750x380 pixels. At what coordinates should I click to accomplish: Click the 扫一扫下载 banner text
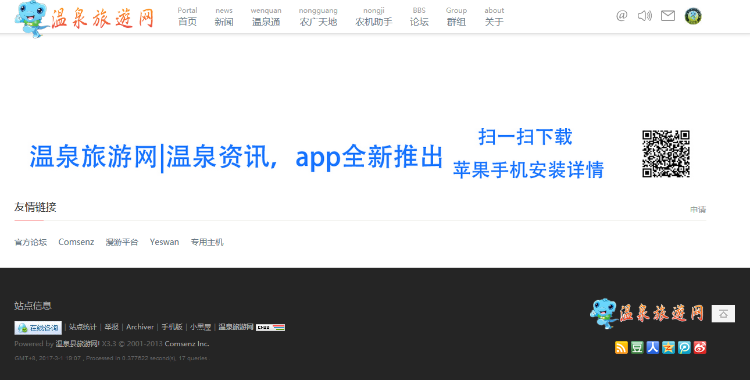(525, 137)
